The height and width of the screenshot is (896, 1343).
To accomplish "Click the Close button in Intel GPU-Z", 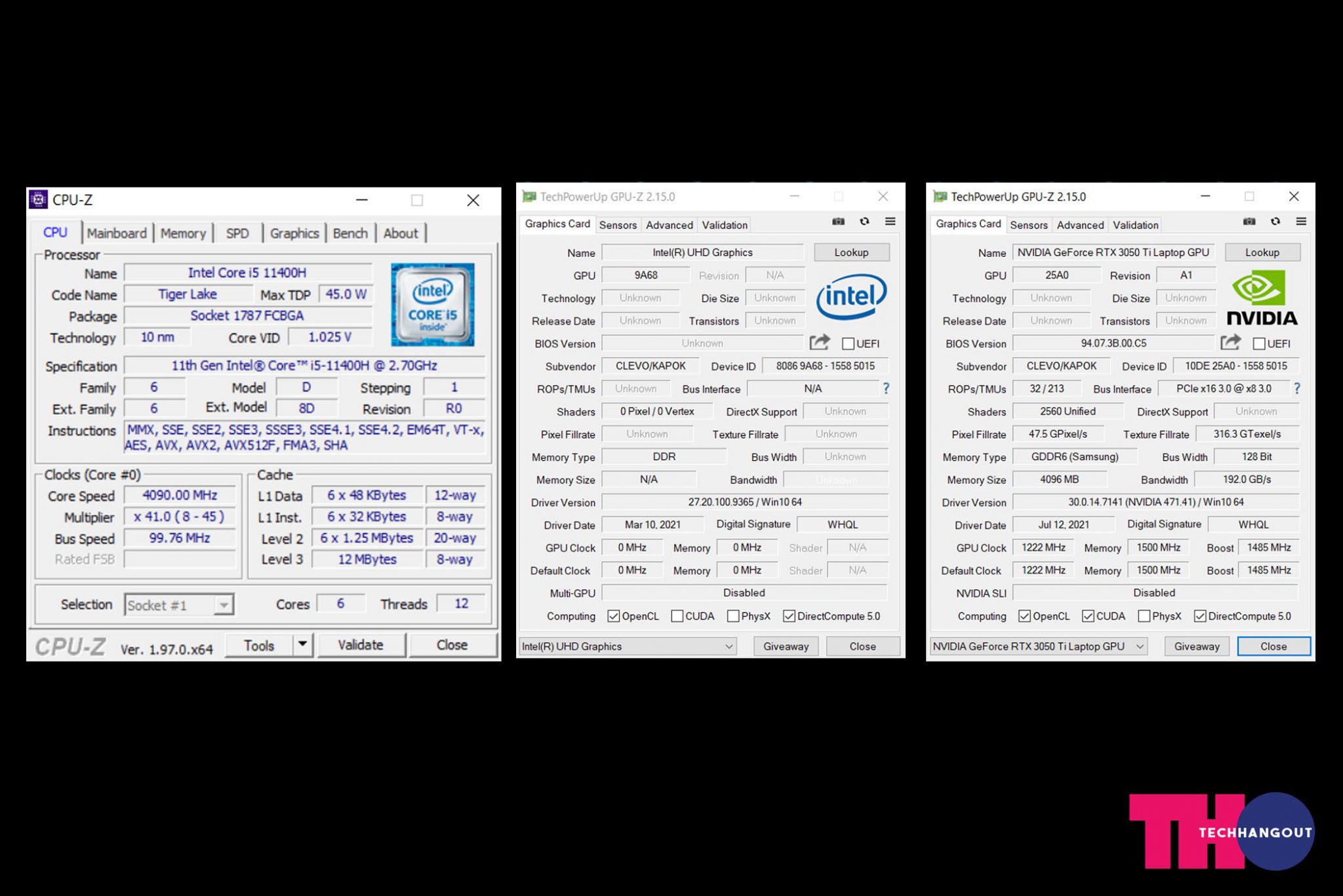I will [863, 646].
